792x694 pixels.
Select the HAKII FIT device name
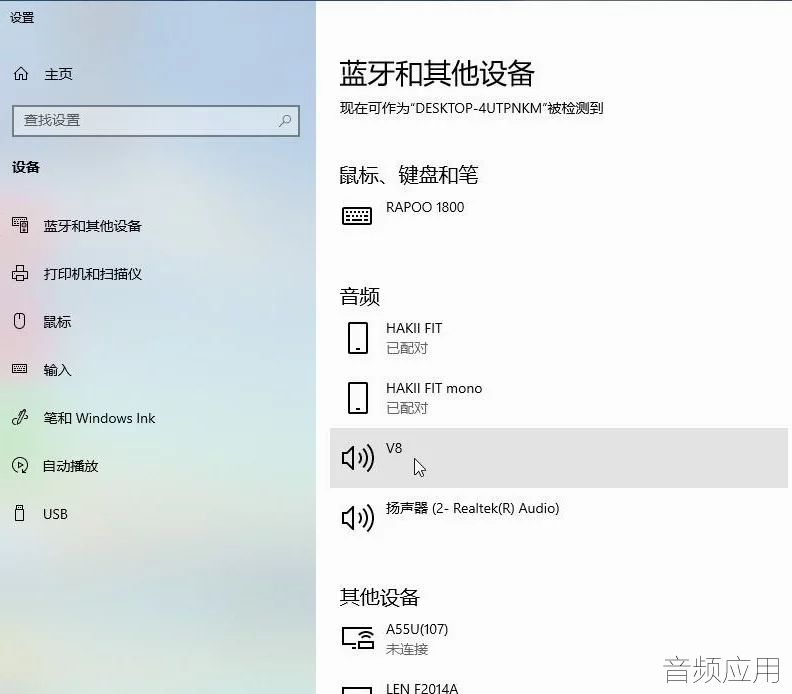414,328
